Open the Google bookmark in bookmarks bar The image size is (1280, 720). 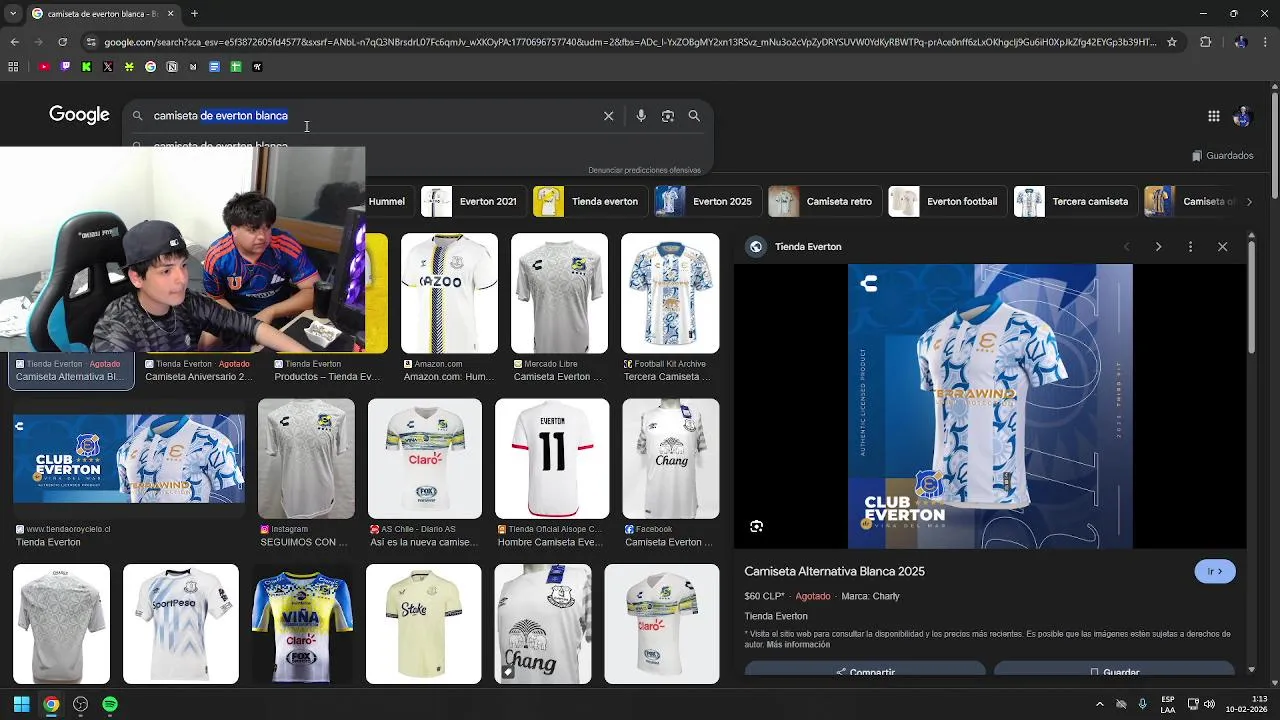coord(150,67)
